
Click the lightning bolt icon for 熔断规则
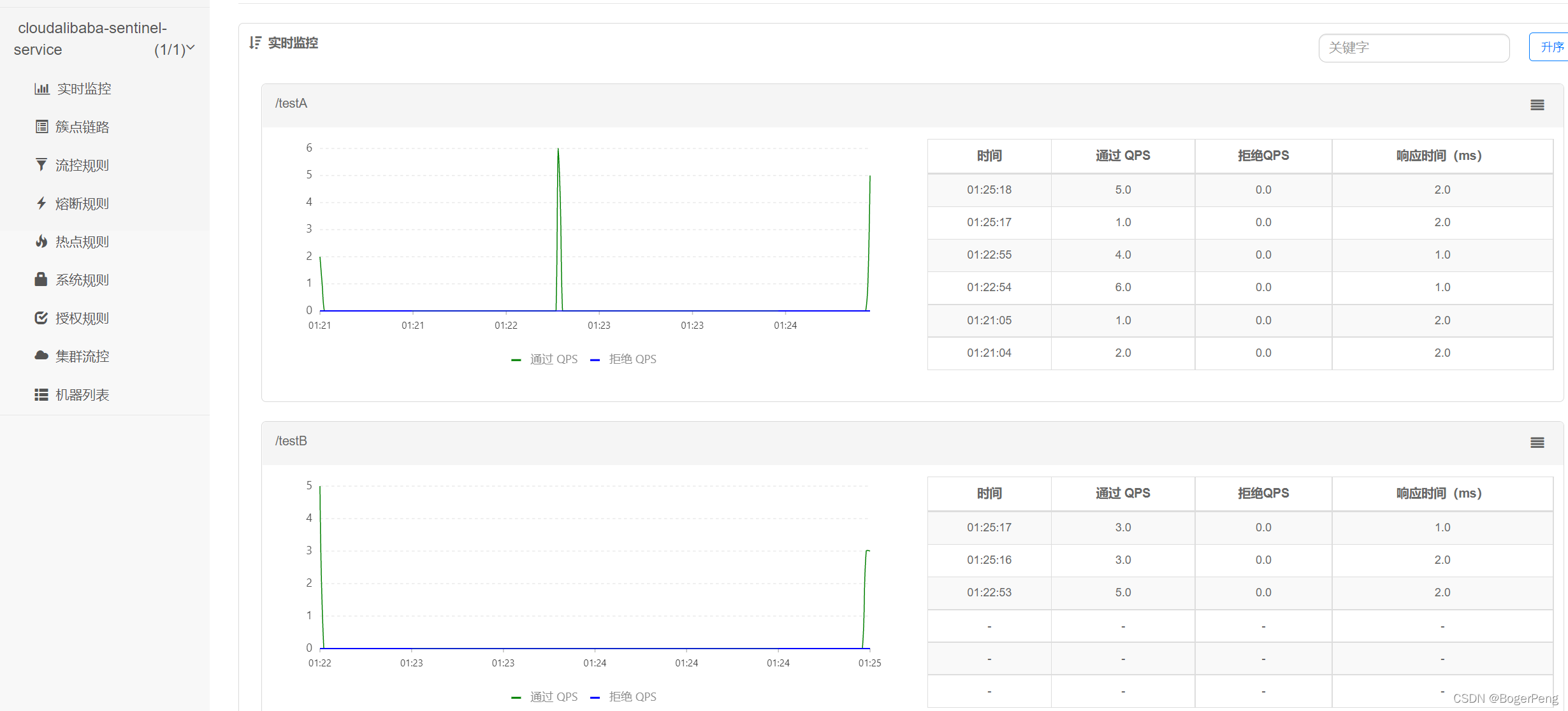[41, 203]
